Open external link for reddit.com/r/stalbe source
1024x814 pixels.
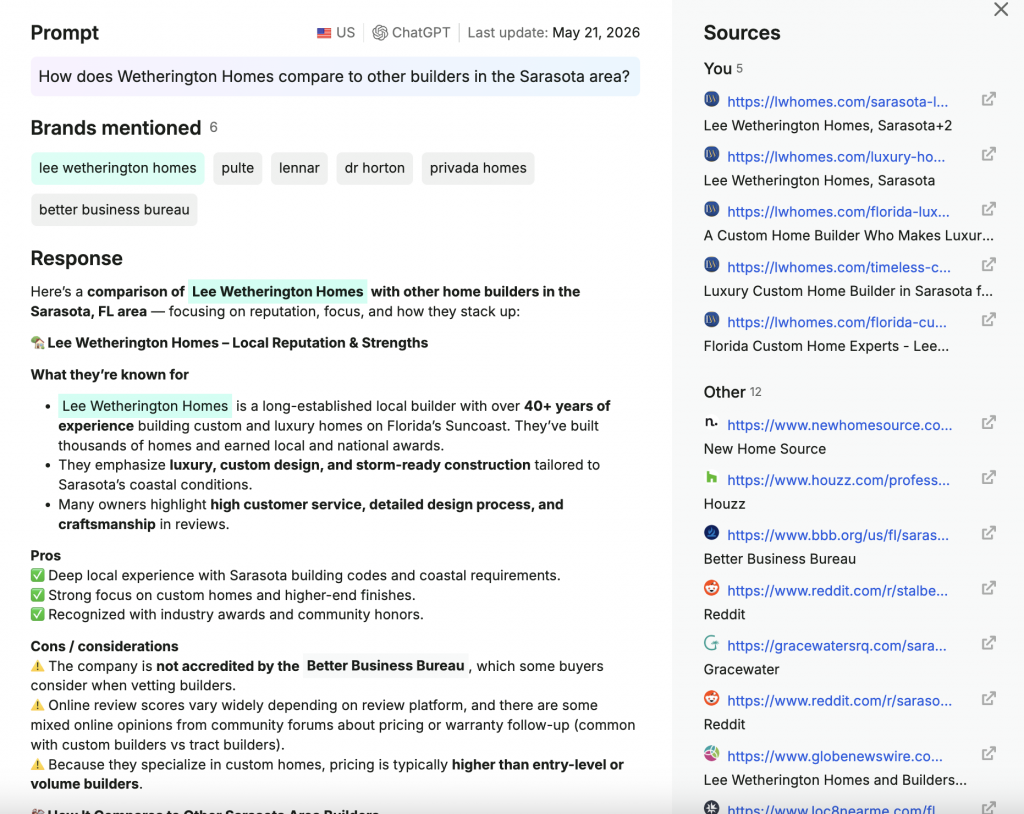[x=989, y=588]
